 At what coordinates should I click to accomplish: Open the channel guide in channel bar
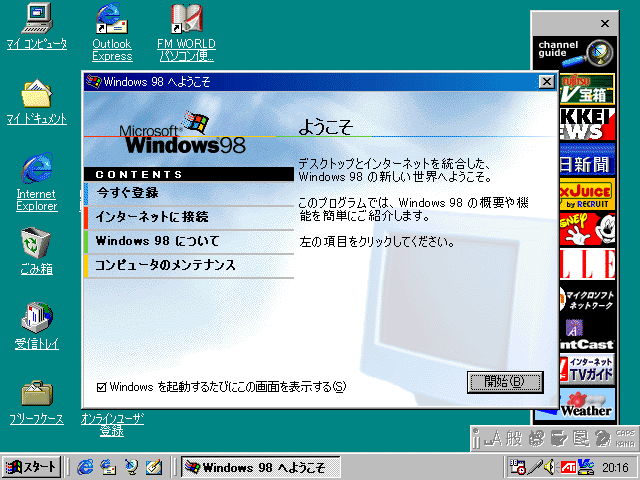(x=575, y=53)
